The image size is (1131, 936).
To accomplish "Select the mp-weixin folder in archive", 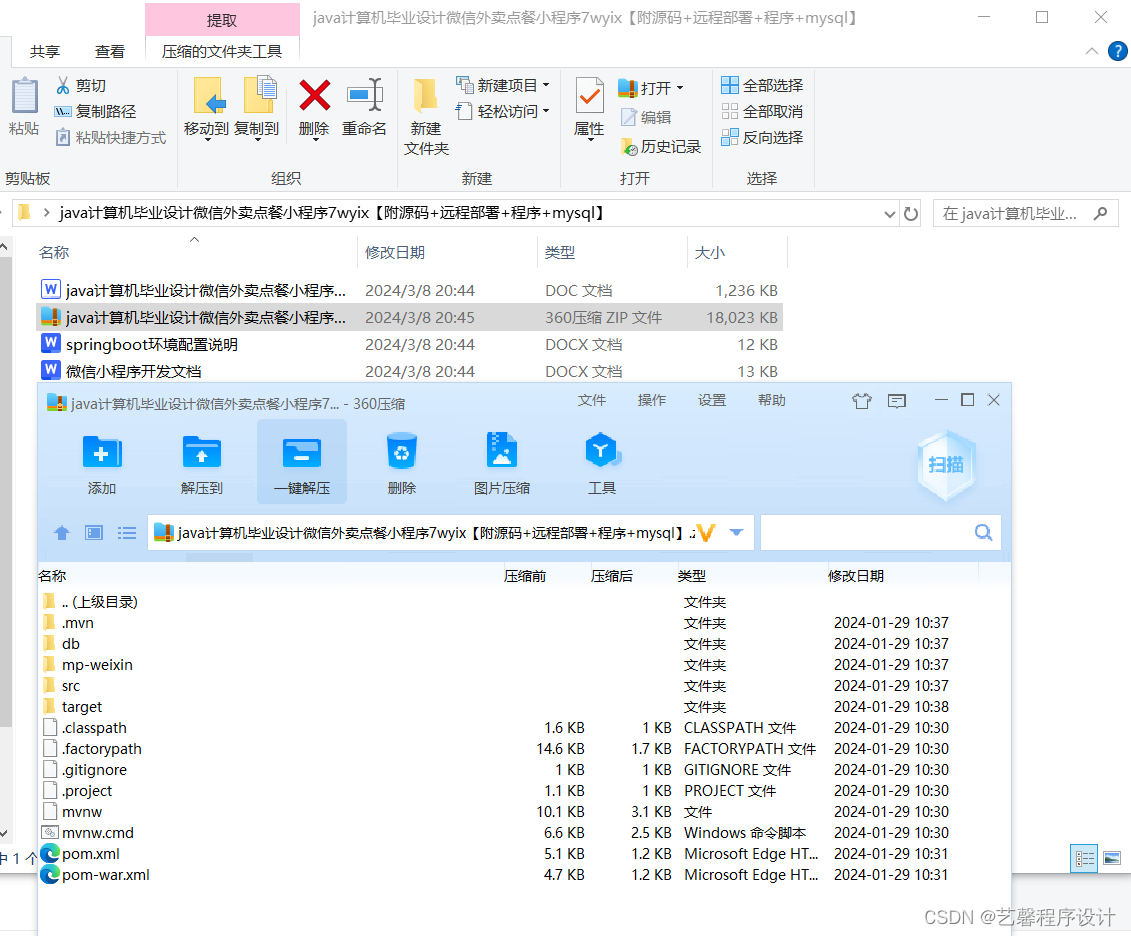I will pos(97,665).
